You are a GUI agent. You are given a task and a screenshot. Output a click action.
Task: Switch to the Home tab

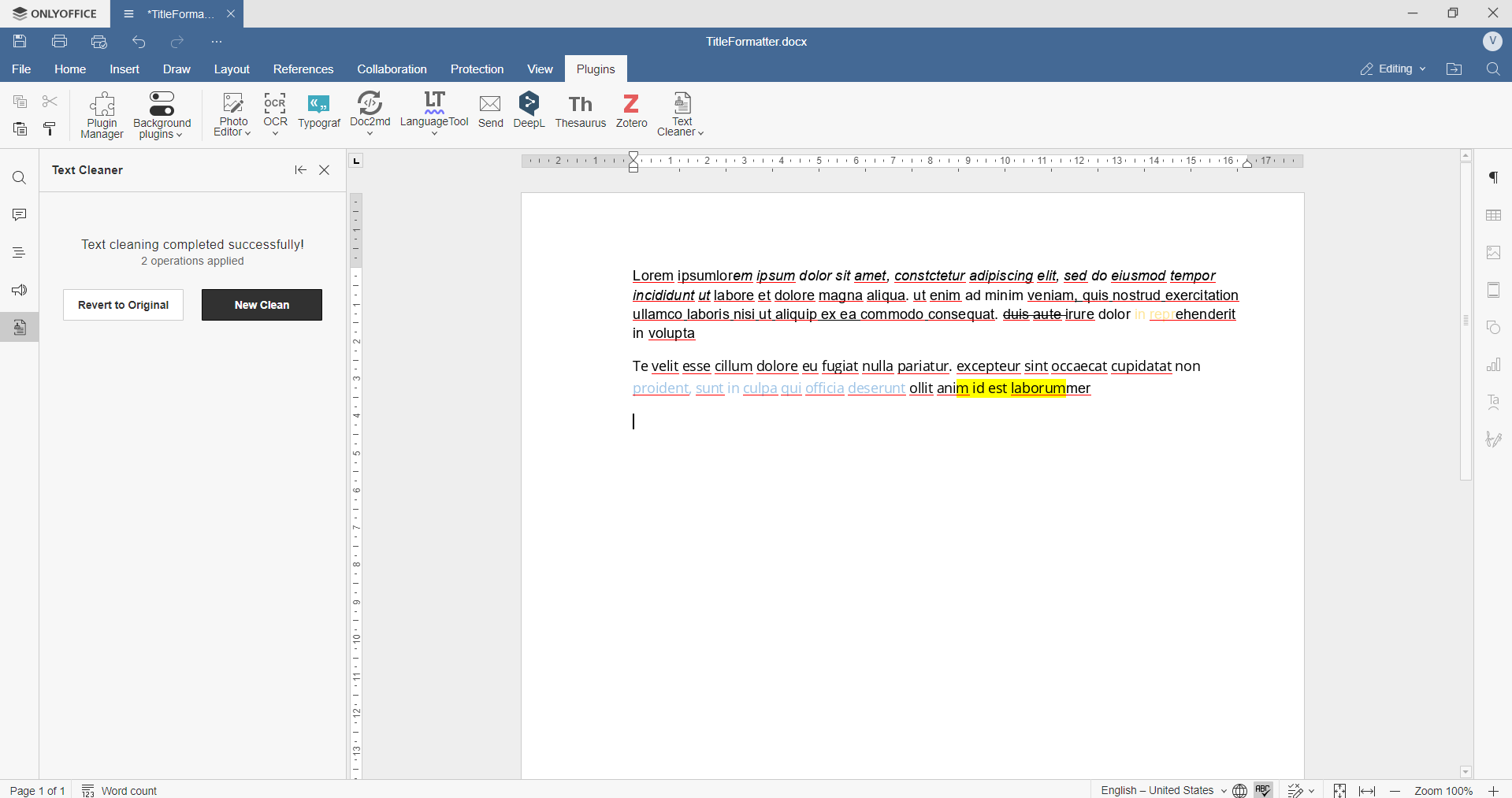[70, 69]
